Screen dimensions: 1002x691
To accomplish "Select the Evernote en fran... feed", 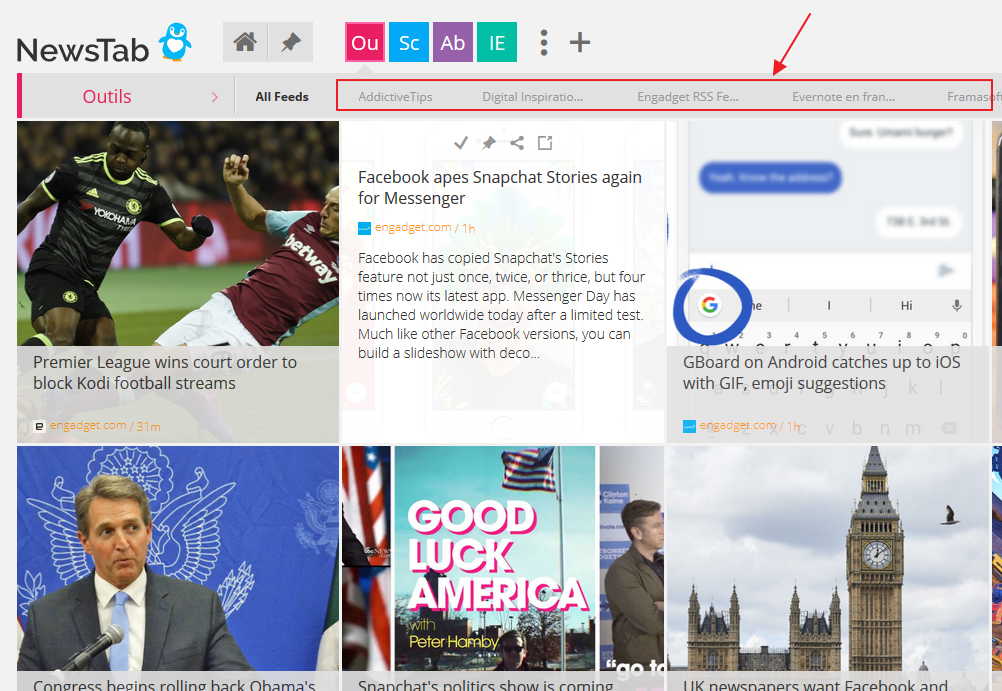I will pyautogui.click(x=844, y=97).
